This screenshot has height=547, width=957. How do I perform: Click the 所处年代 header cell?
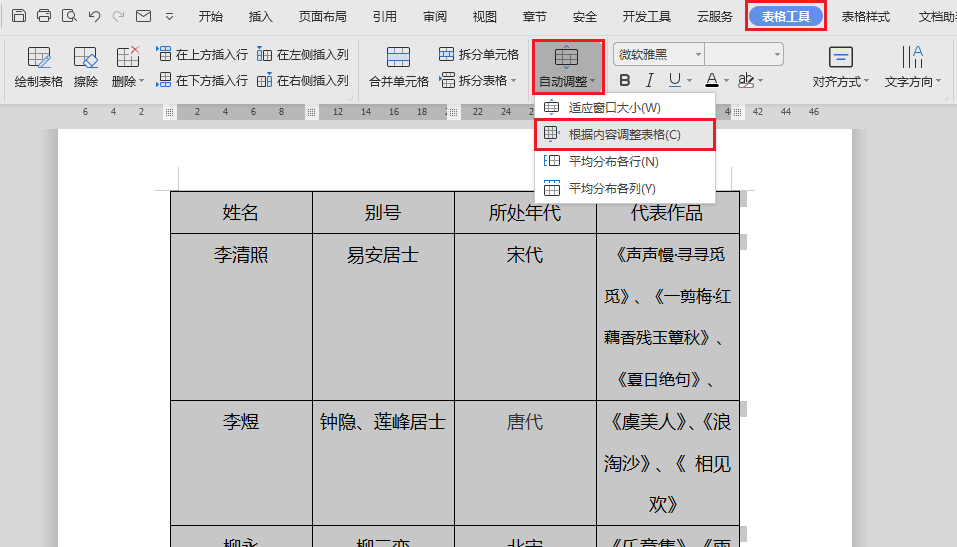point(525,212)
